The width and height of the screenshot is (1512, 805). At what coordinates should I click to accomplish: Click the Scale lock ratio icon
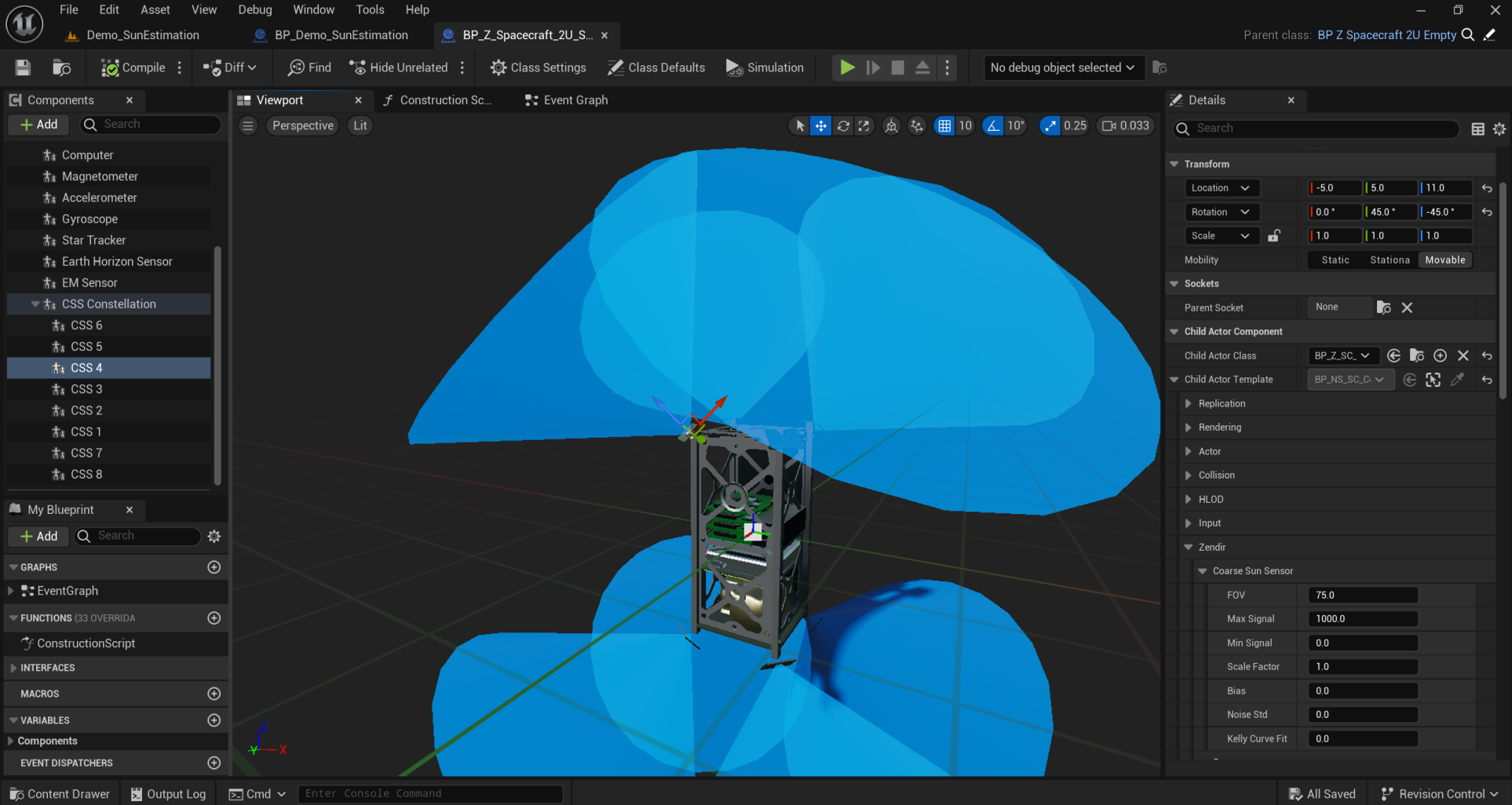click(x=1274, y=236)
